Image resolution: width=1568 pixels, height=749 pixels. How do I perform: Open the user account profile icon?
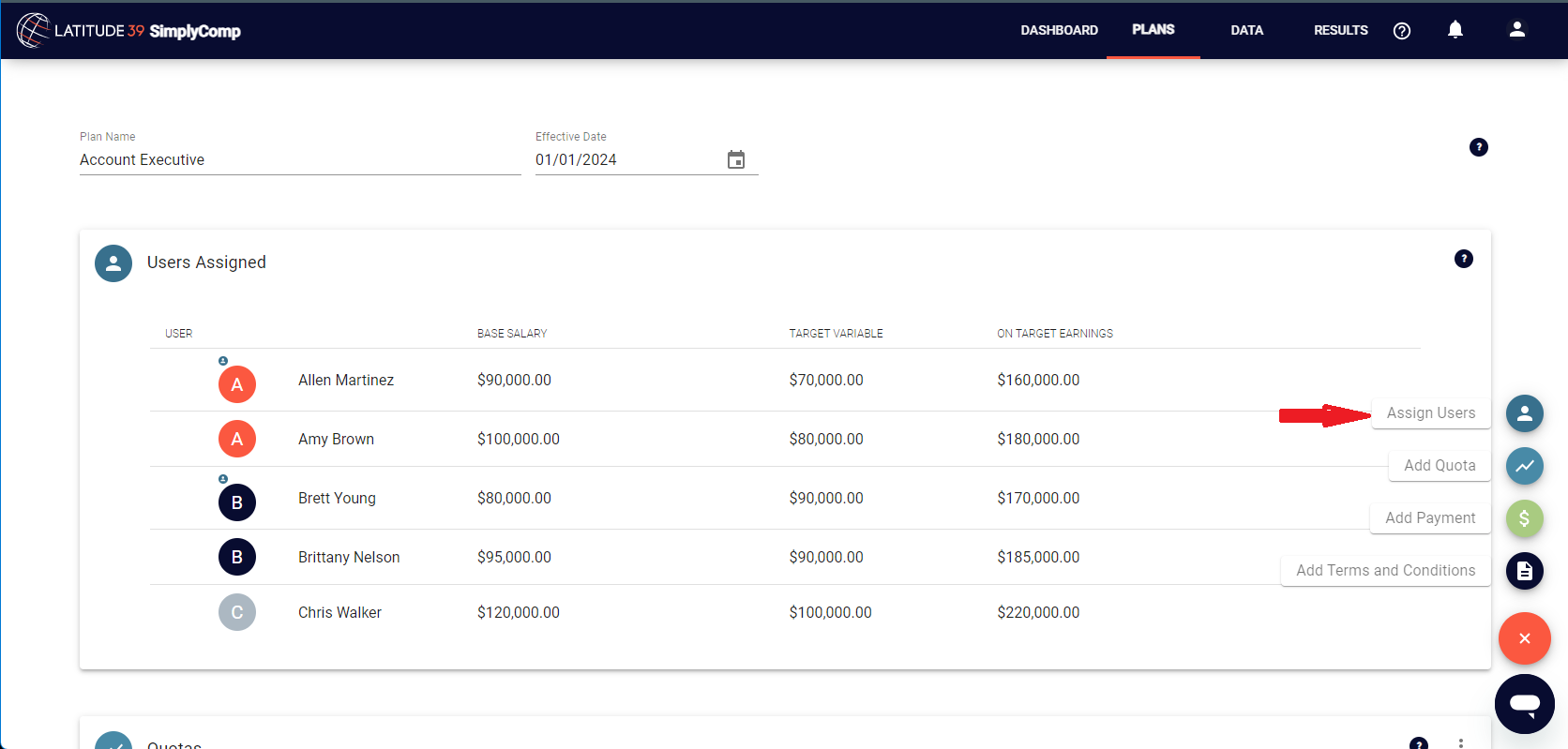click(x=1516, y=30)
